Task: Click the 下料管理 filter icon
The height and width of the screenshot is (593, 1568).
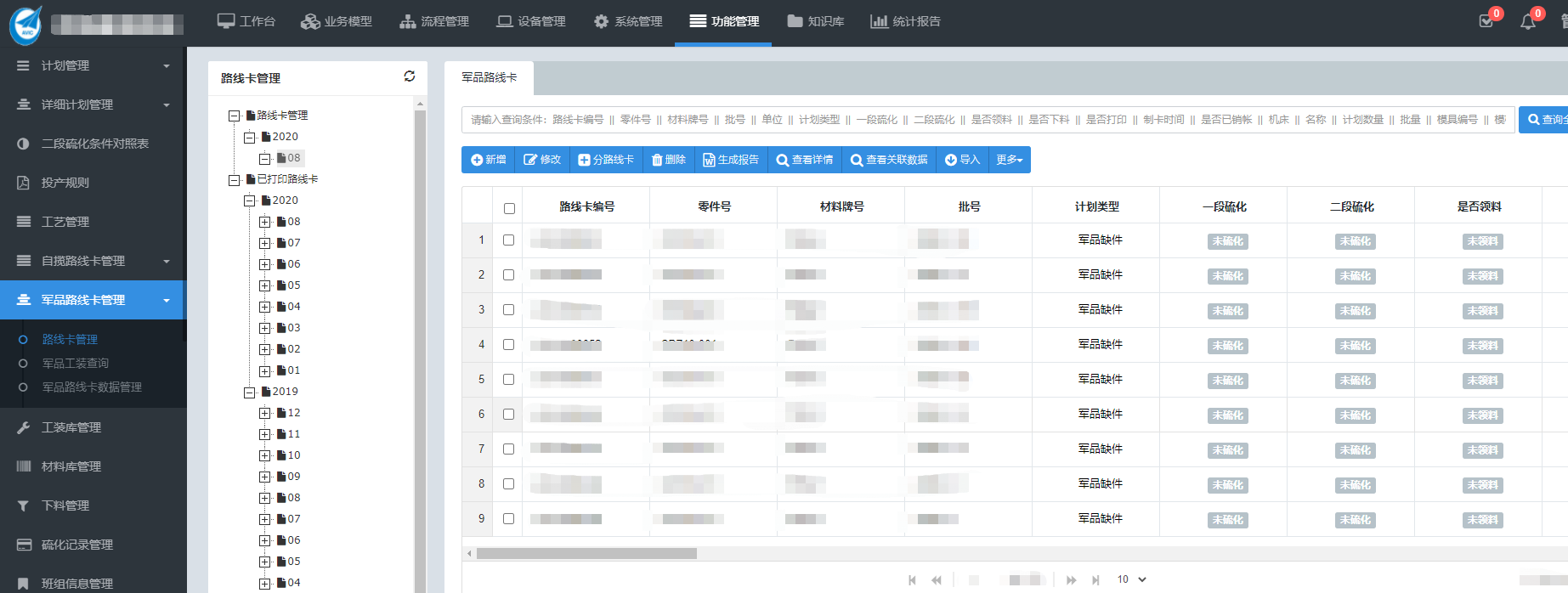Action: (24, 505)
